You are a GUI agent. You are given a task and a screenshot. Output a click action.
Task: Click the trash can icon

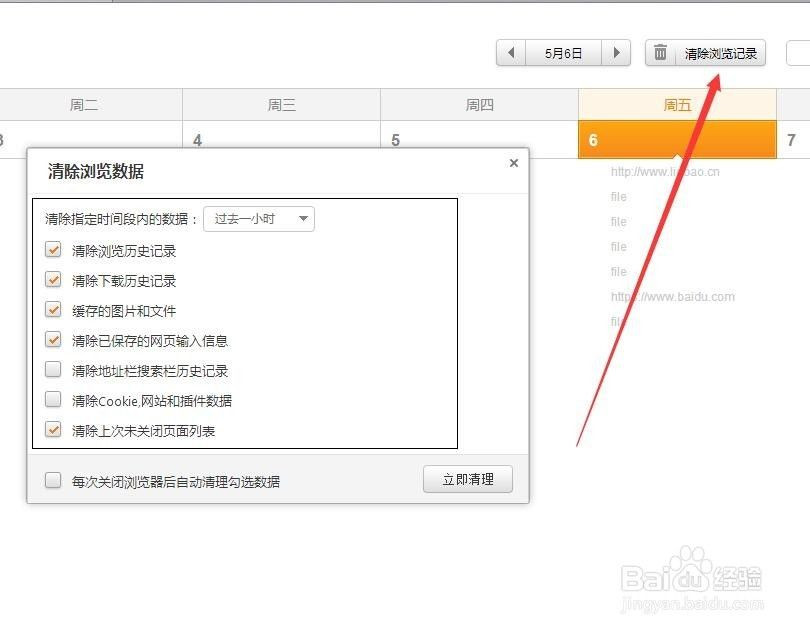coord(660,53)
